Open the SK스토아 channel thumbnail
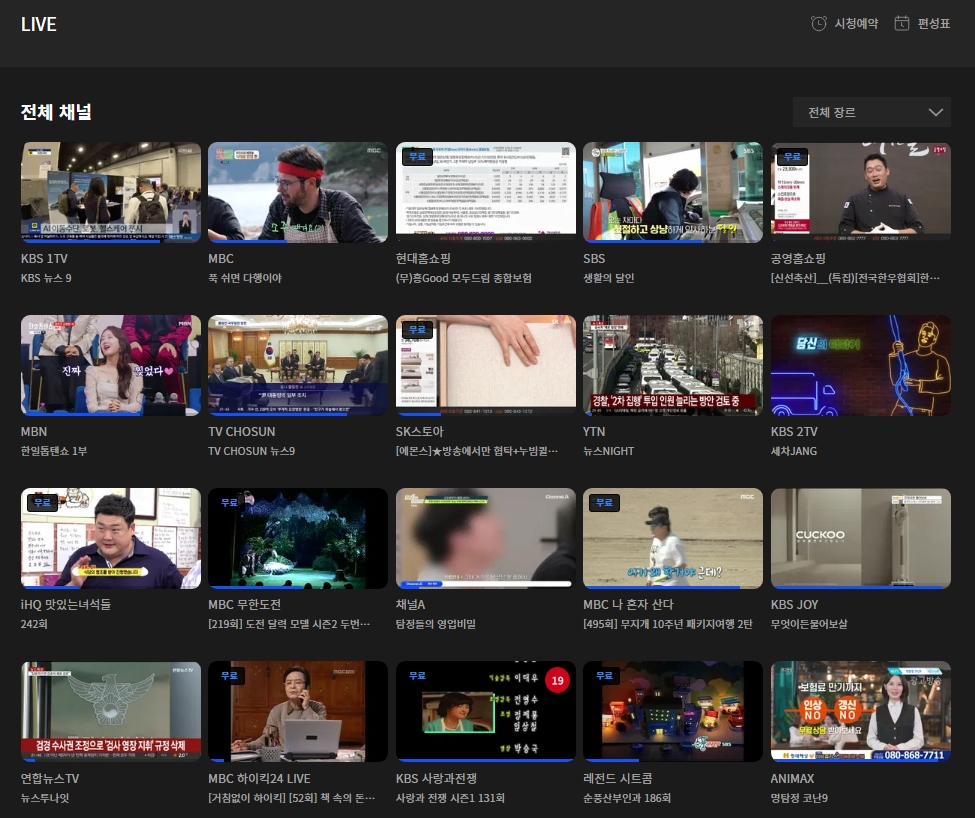975x818 pixels. tap(486, 365)
